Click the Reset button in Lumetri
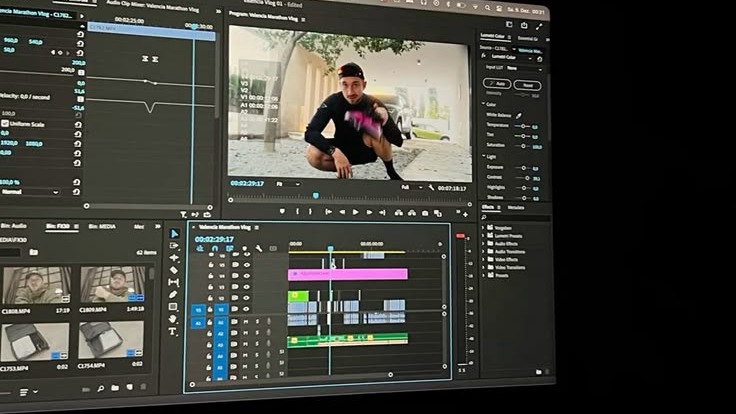Viewport: 736px width, 414px height. click(528, 85)
